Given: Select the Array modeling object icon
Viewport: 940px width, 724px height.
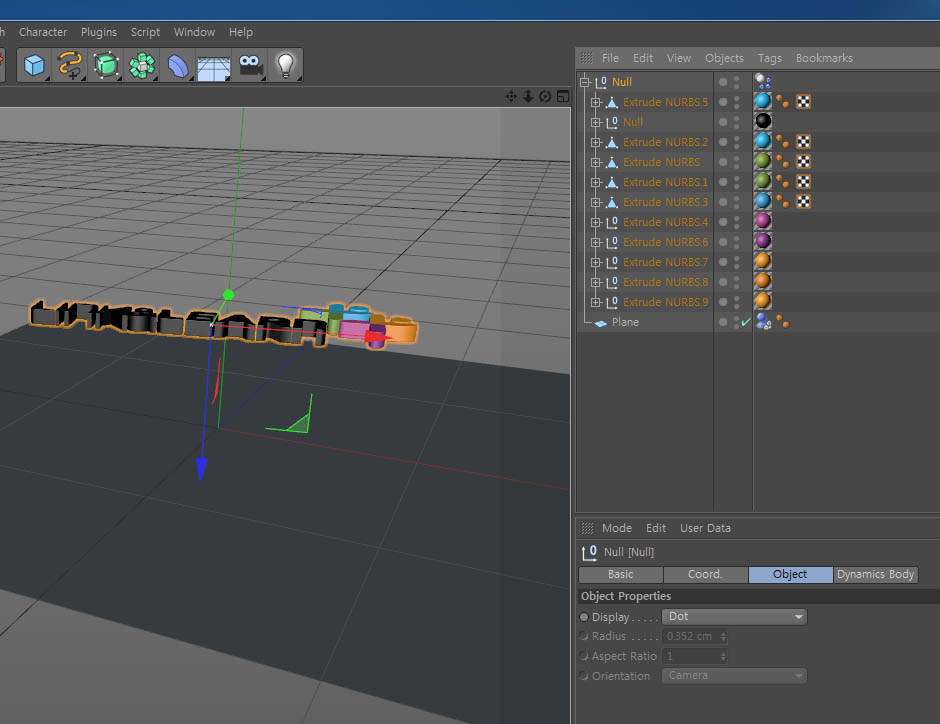Looking at the screenshot, I should [143, 66].
